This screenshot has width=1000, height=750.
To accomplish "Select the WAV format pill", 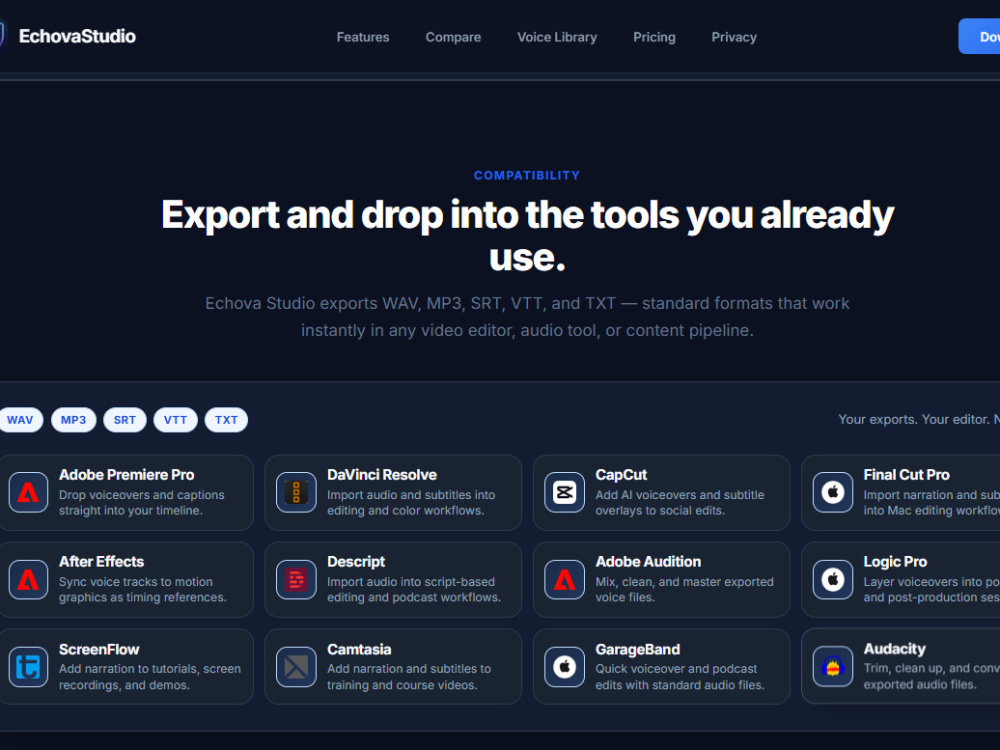I will [x=20, y=420].
